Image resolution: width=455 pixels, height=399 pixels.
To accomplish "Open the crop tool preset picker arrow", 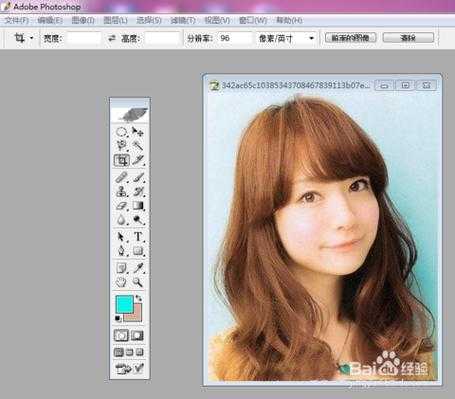I will coord(32,38).
